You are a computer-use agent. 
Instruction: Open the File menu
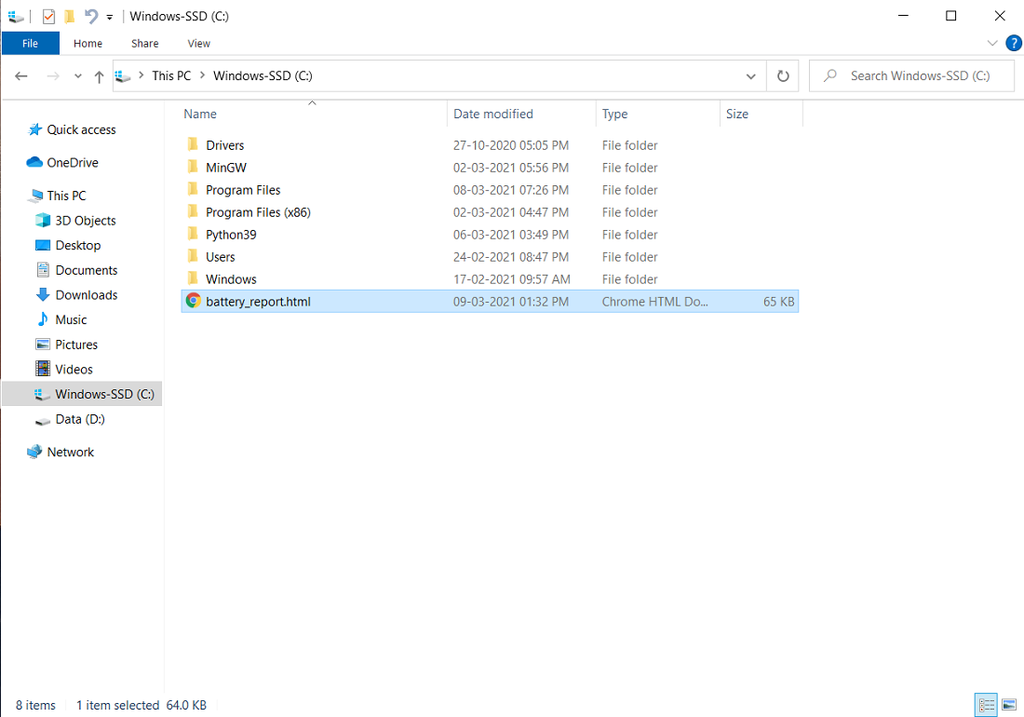[30, 43]
